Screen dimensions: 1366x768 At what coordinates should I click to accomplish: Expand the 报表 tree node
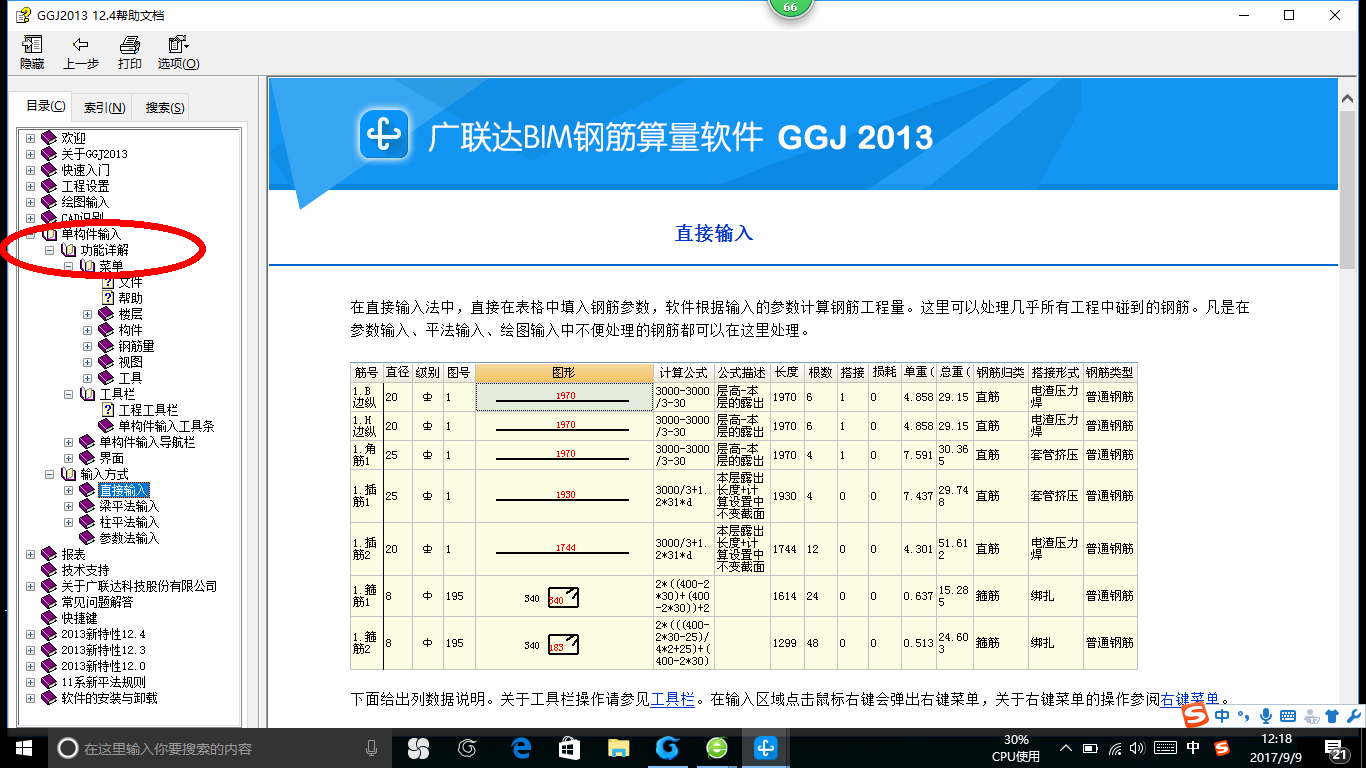coord(30,554)
